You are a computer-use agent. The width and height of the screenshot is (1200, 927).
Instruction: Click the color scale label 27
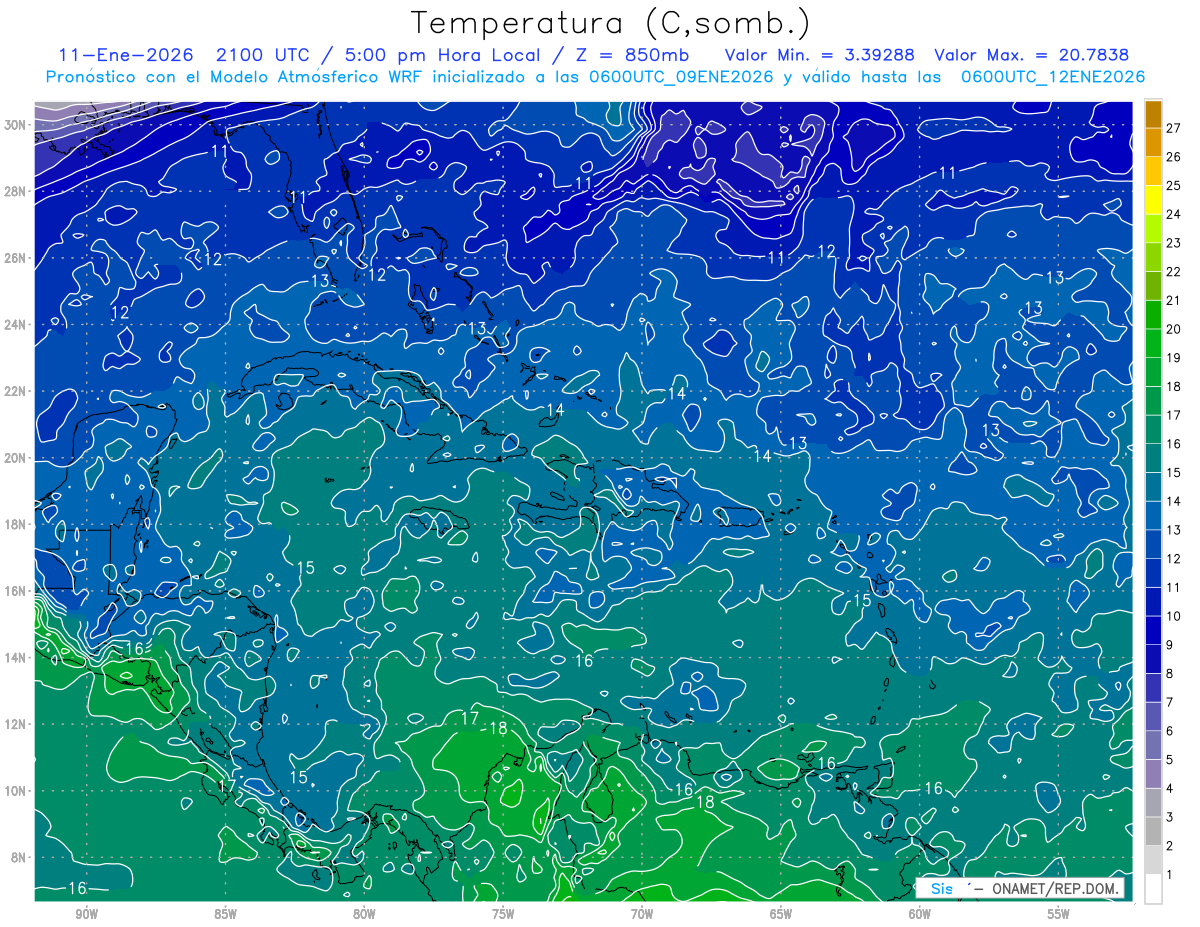pos(1174,127)
